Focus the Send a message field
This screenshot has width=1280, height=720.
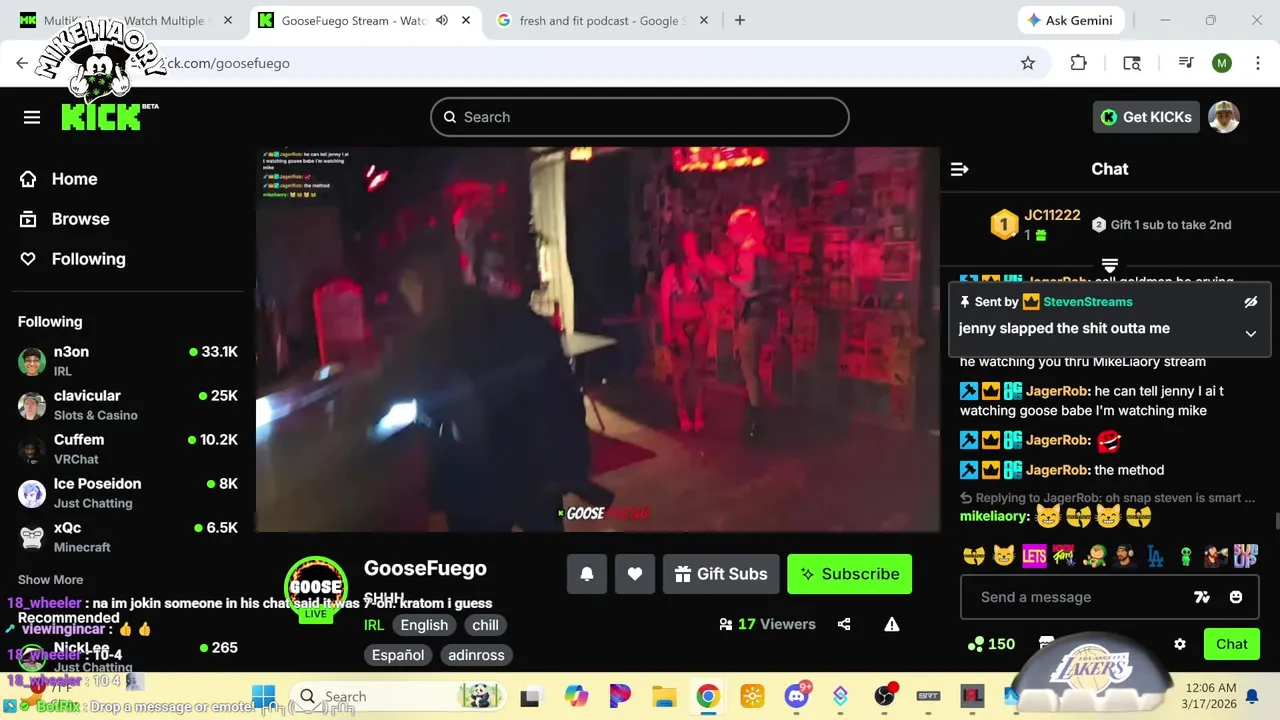[x=1110, y=597]
